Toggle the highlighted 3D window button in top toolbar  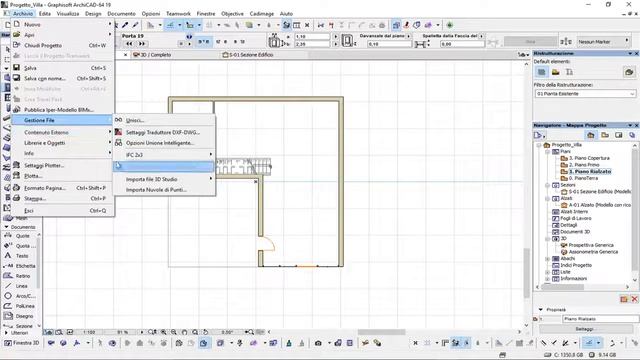click(x=396, y=25)
